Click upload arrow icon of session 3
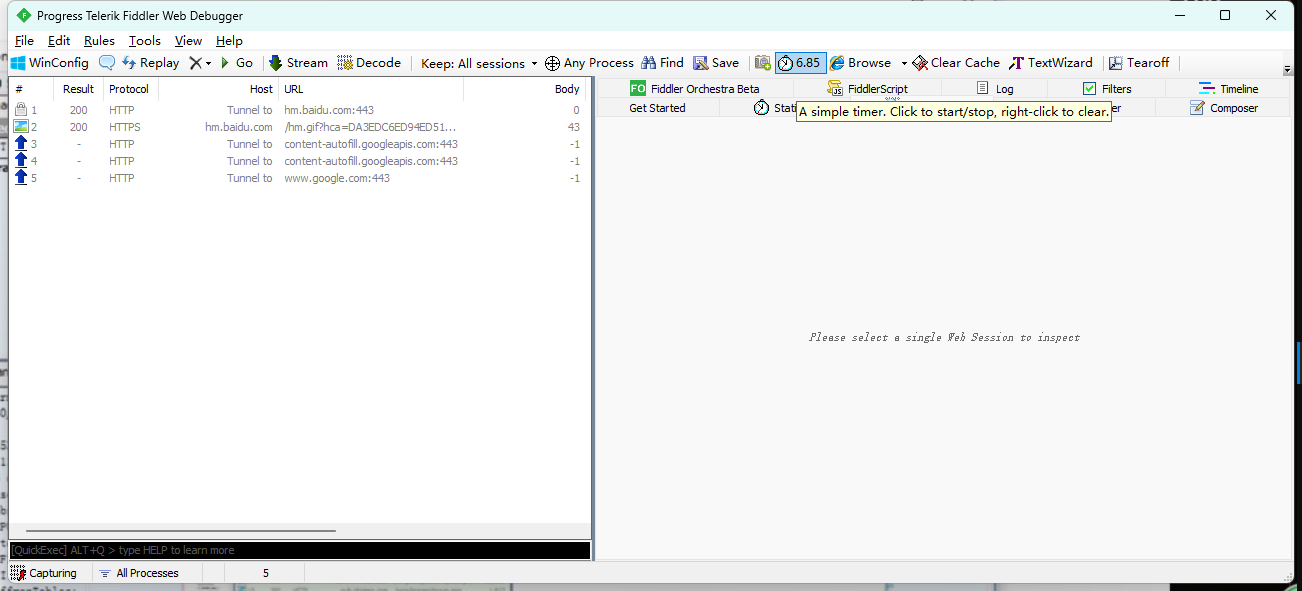This screenshot has width=1302, height=591. [x=21, y=144]
